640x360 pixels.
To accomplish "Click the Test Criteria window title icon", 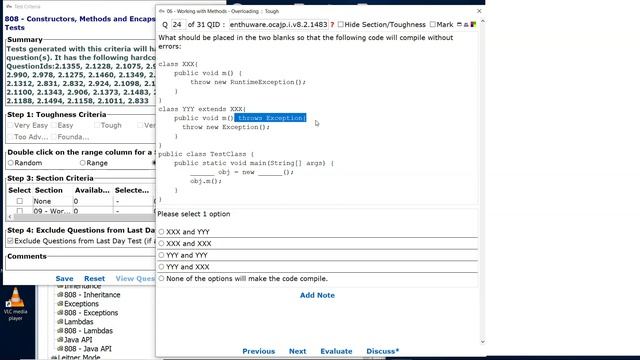I will click(9, 7).
